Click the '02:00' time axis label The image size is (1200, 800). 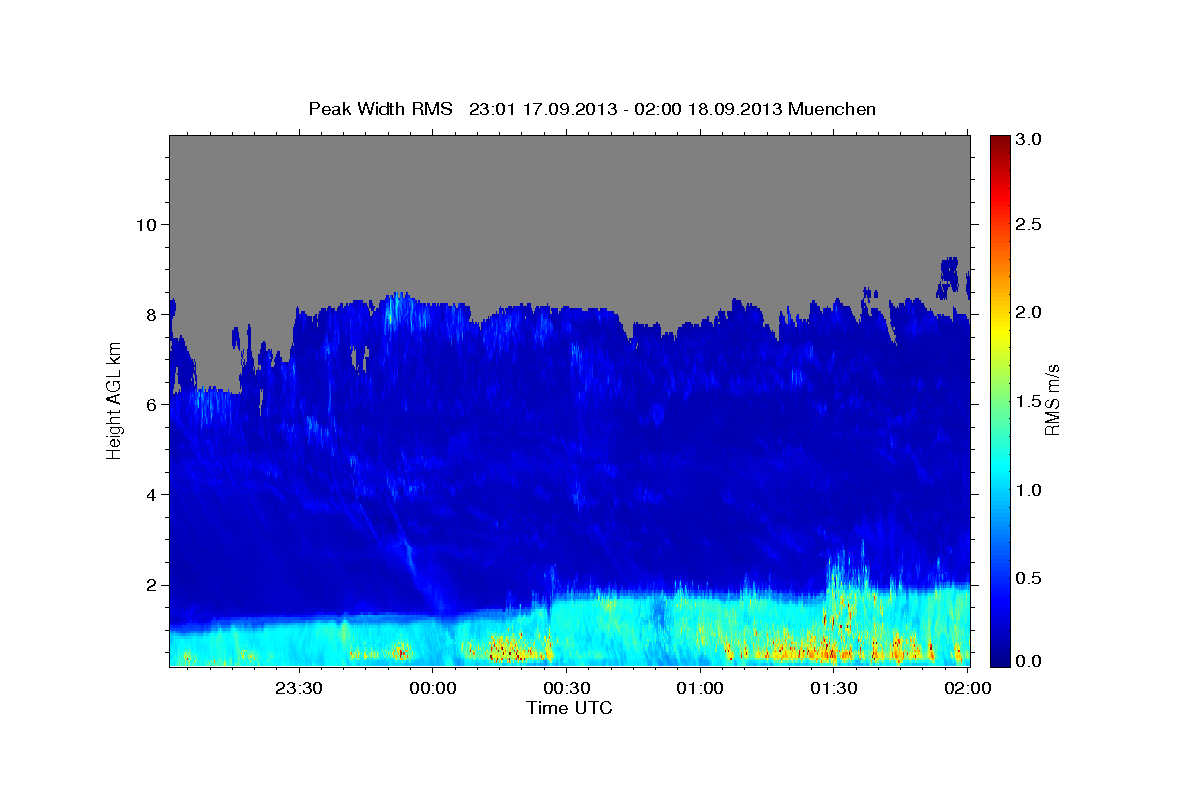(x=968, y=688)
